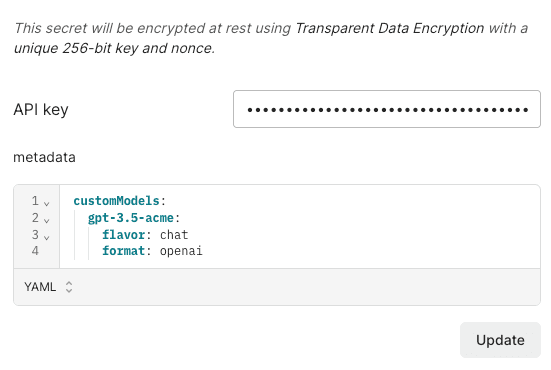Toggle the fold chevron beside line 3
551x370 pixels.
pyautogui.click(x=46, y=238)
